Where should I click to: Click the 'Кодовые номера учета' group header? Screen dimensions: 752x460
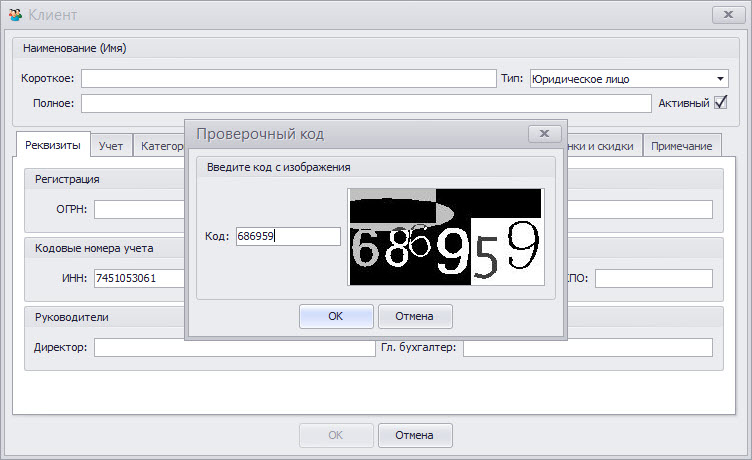pos(94,248)
